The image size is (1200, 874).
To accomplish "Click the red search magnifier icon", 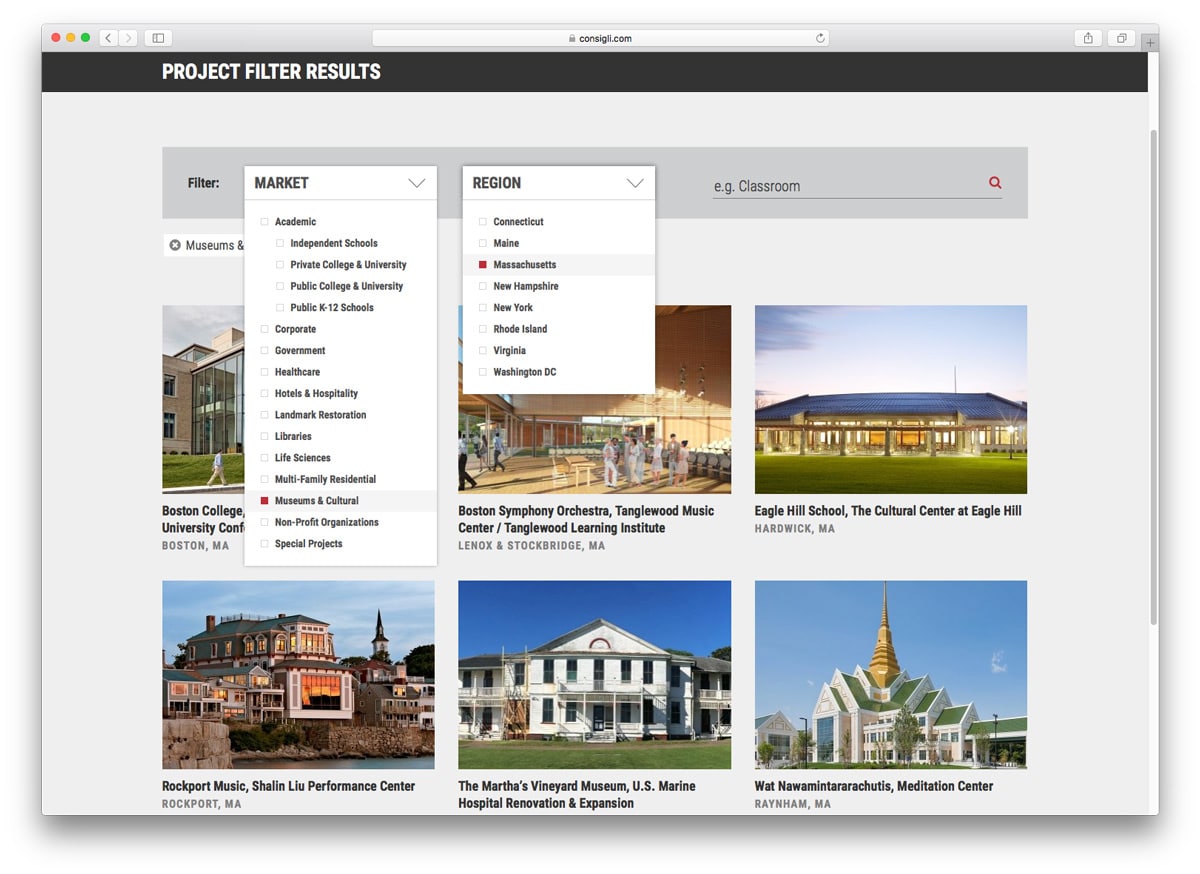I will 995,183.
